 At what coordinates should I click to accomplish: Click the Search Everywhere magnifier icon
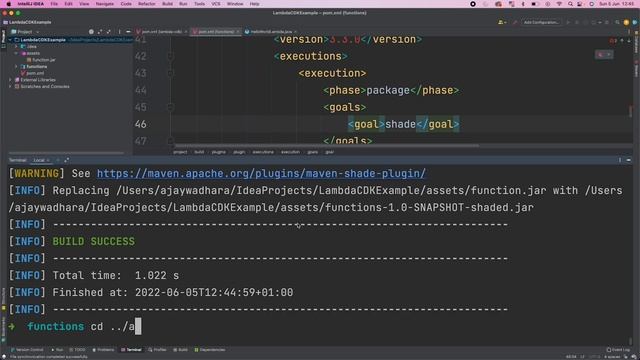click(617, 22)
